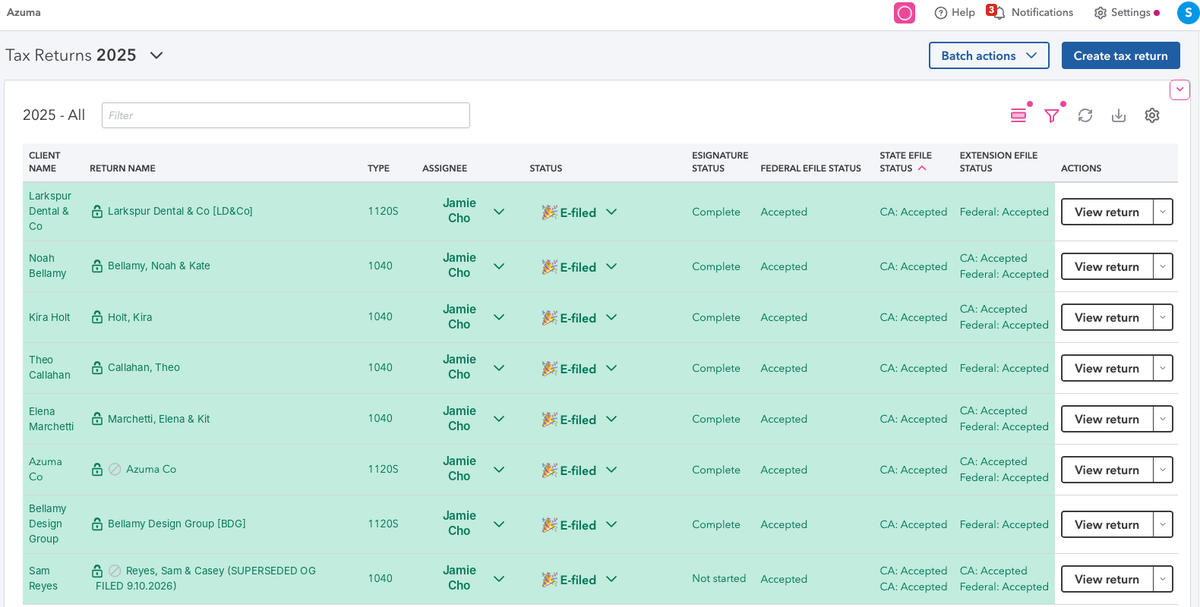Click the blocked circle icon beside Azuma Co
This screenshot has width=1200, height=607.
[x=115, y=469]
